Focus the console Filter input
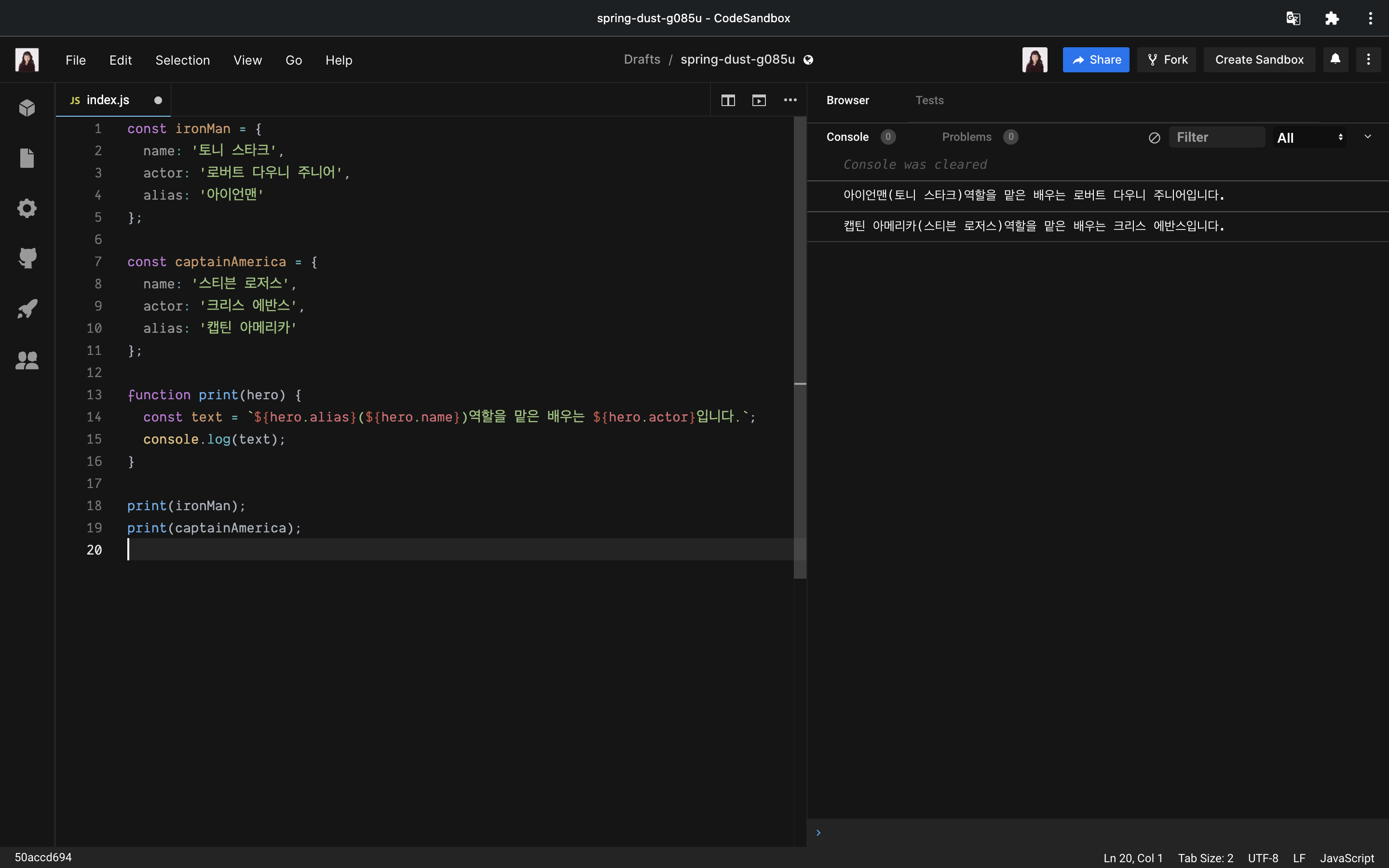The width and height of the screenshot is (1389, 868). coord(1217,138)
